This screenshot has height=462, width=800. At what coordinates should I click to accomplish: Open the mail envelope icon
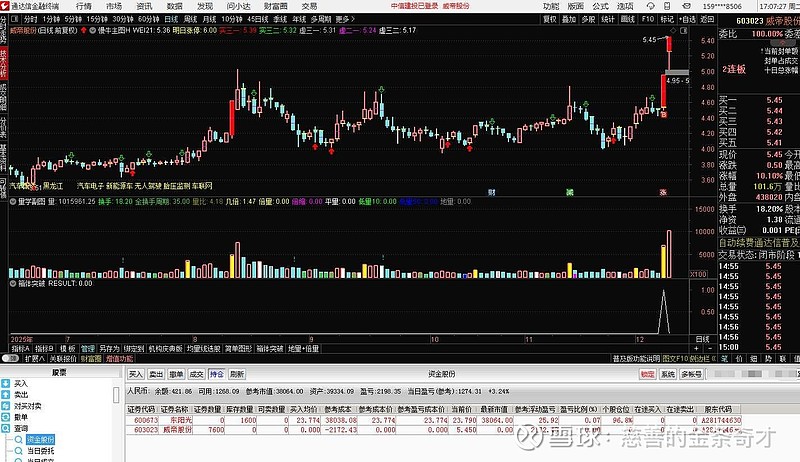coord(684,6)
